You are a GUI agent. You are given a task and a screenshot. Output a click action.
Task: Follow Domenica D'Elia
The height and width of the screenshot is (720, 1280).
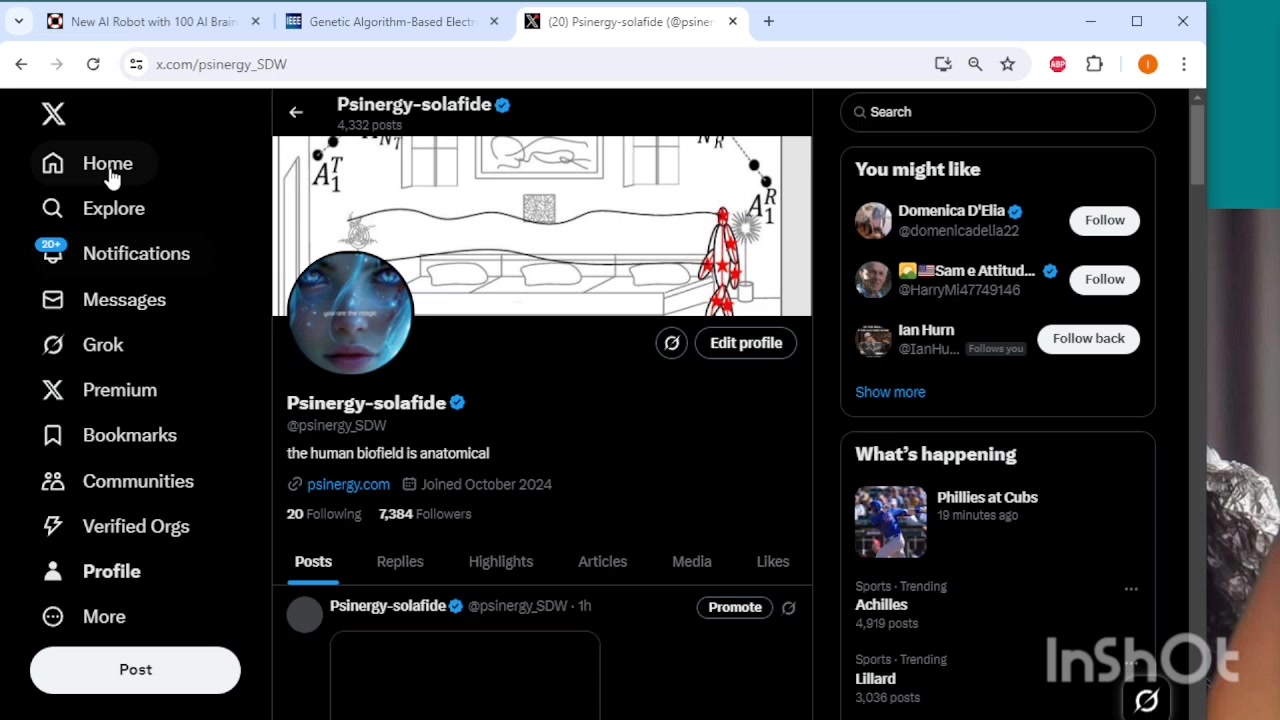pyautogui.click(x=1104, y=220)
